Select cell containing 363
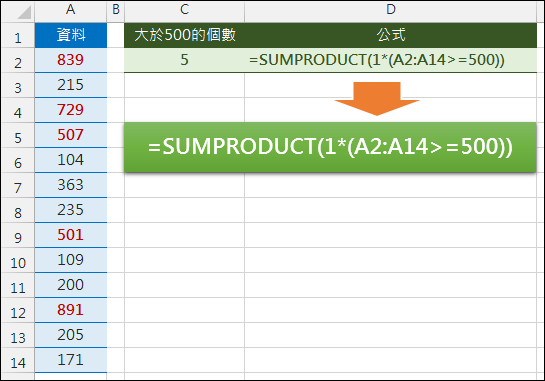Viewport: 545px width, 381px height. 71,185
